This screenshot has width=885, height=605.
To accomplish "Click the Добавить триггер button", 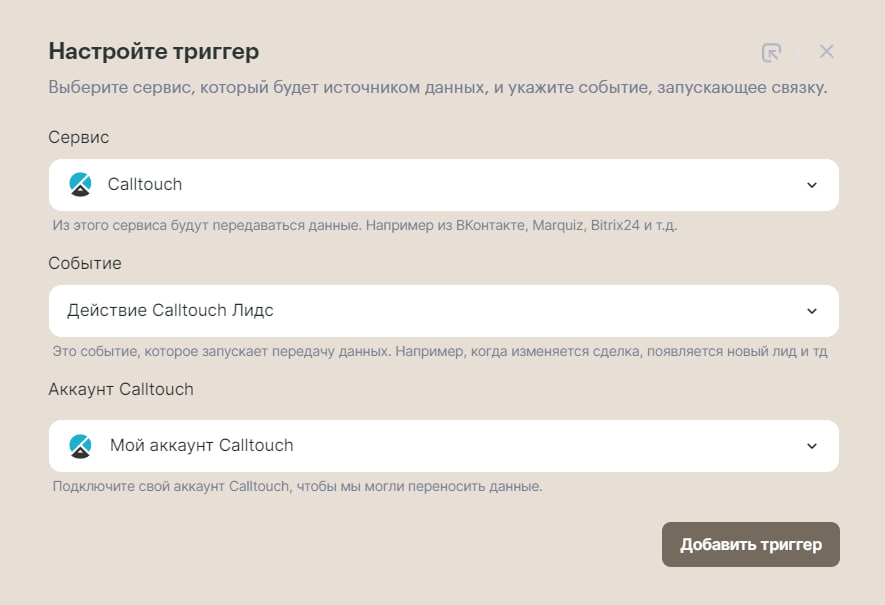I will [751, 544].
